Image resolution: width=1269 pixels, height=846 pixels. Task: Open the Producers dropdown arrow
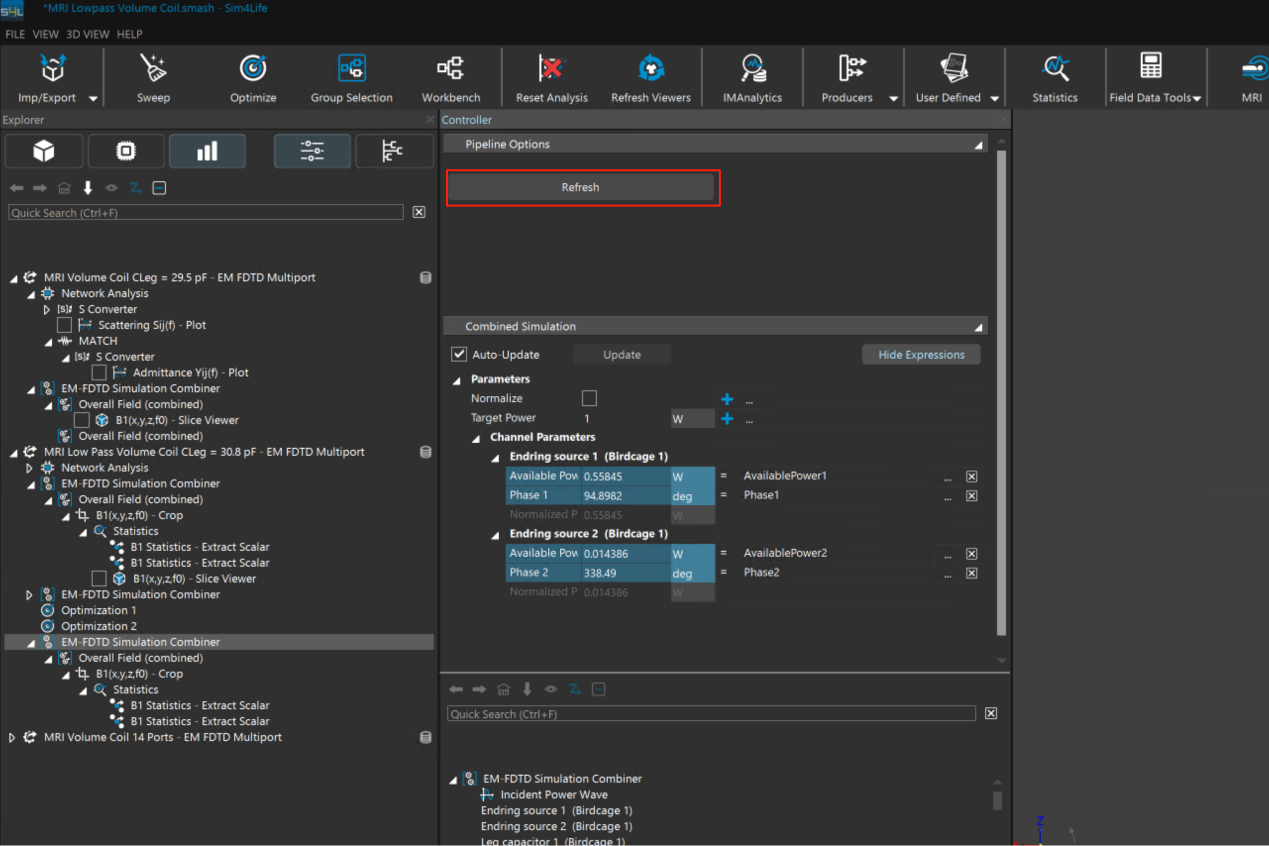893,98
